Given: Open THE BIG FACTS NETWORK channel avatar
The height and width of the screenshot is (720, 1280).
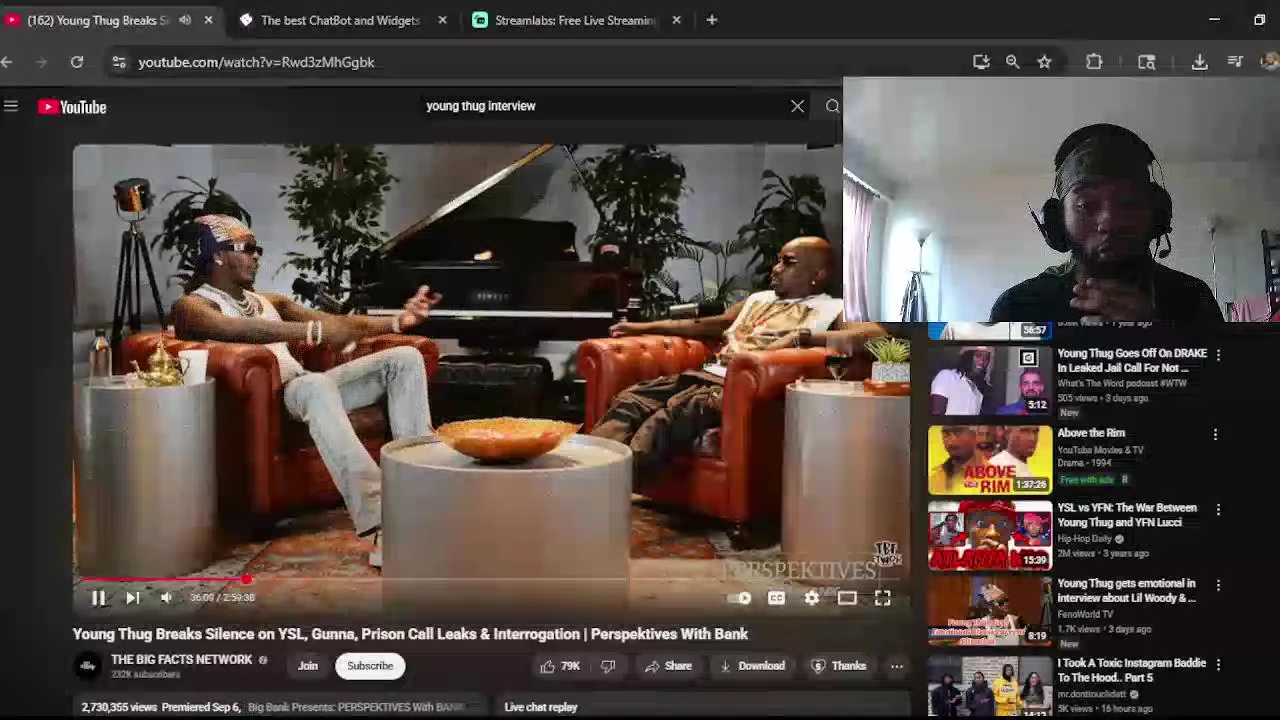Looking at the screenshot, I should coord(88,666).
